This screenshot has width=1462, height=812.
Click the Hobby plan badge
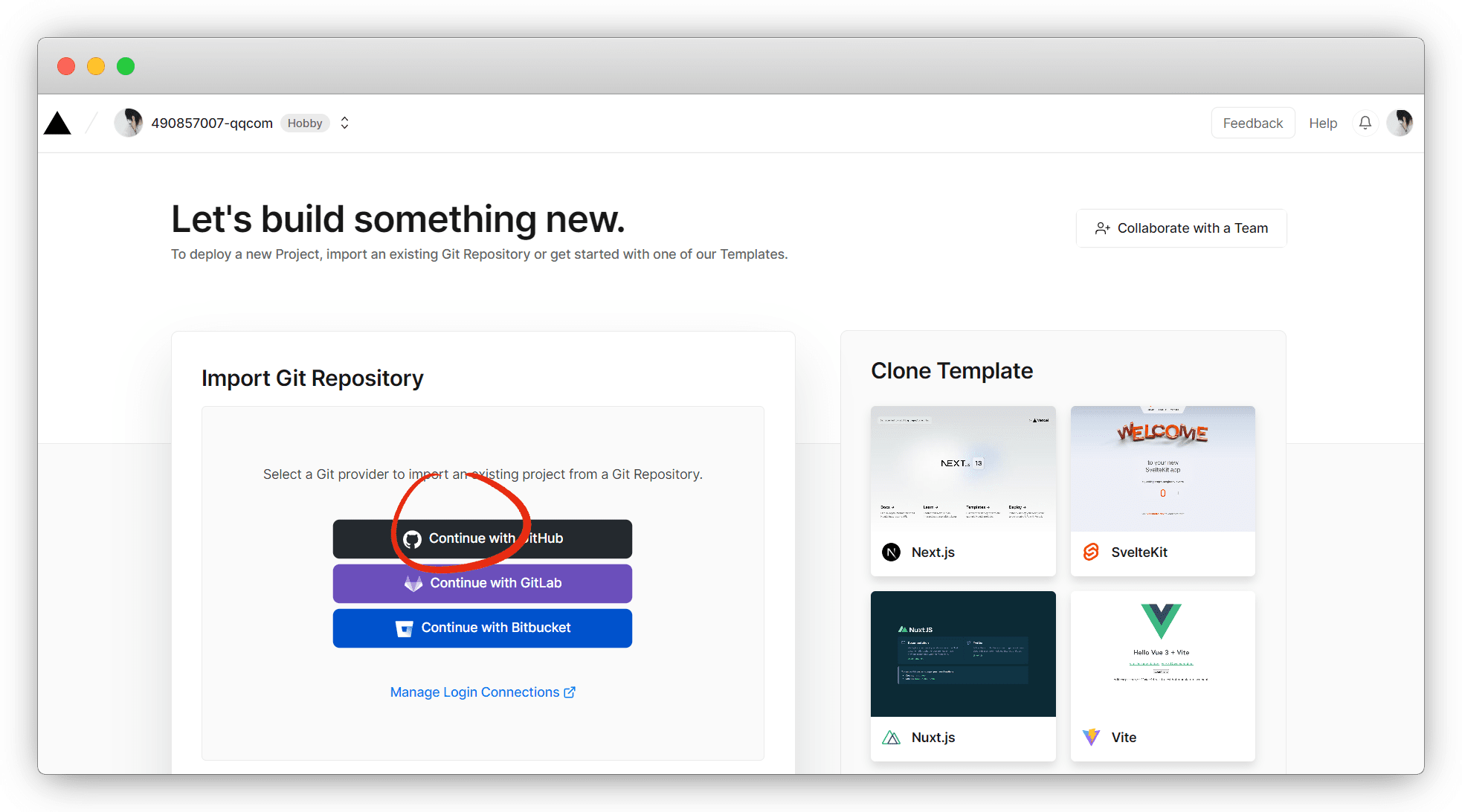click(x=305, y=123)
